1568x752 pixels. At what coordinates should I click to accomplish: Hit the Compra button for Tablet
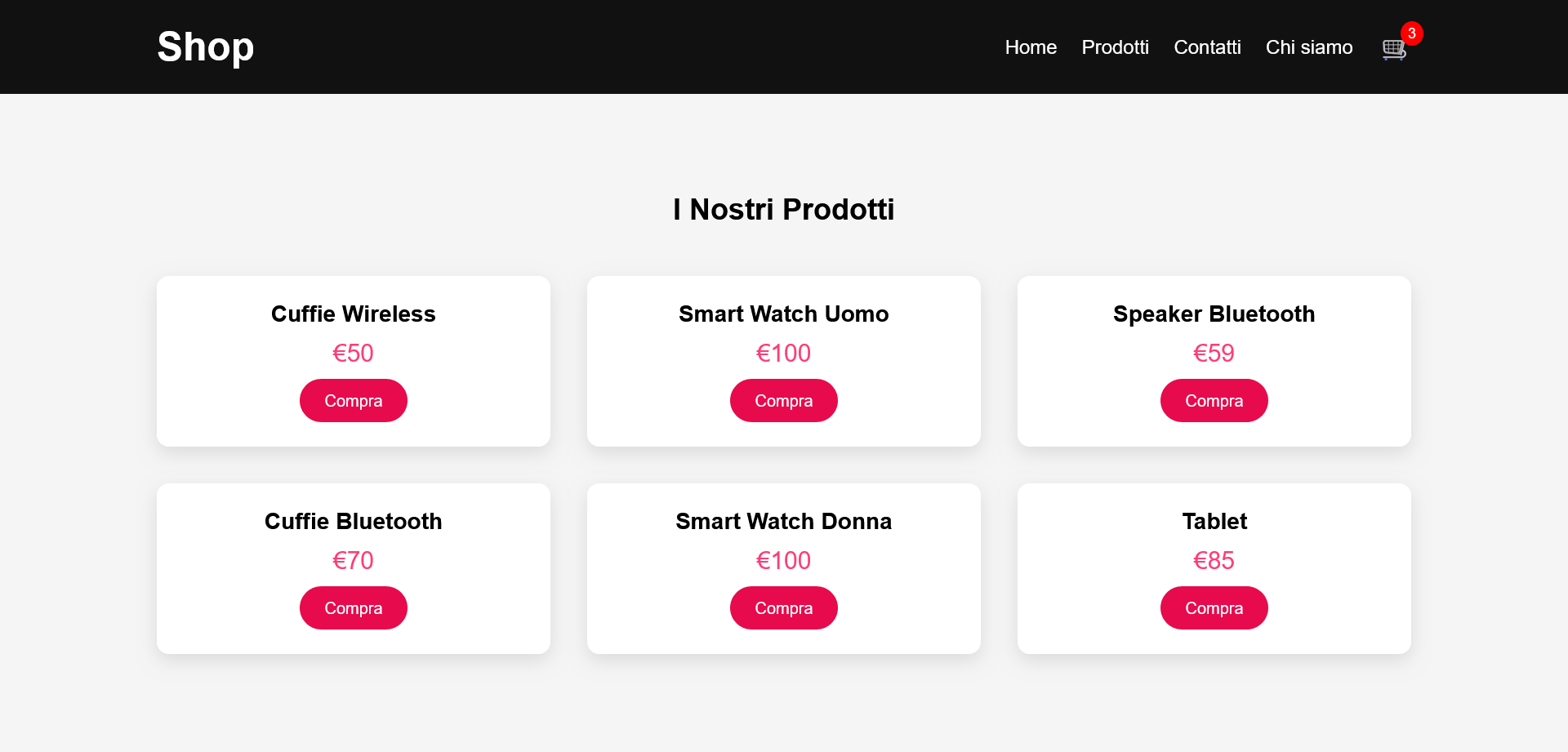pos(1214,608)
